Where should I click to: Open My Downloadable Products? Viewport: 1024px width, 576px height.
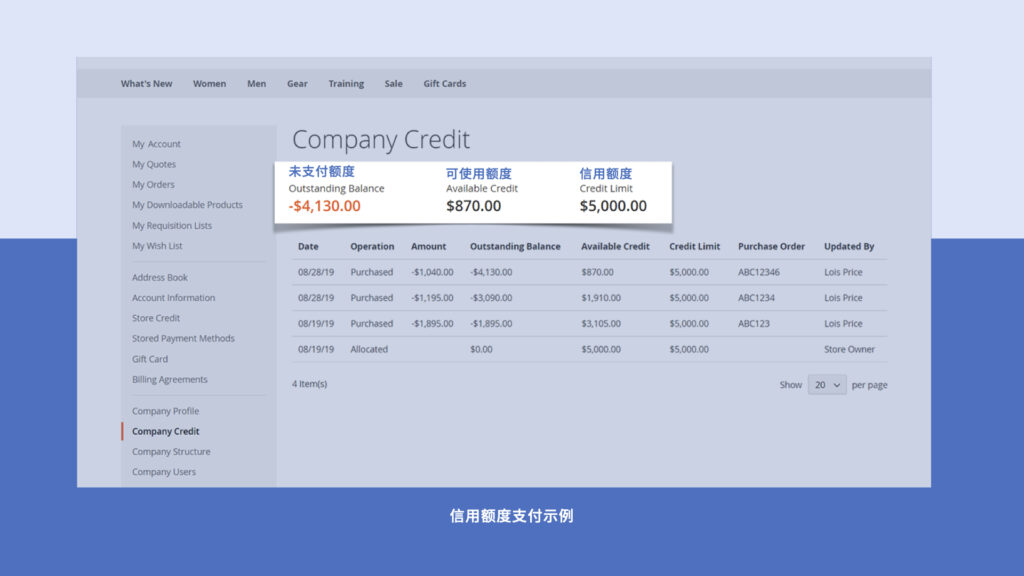[187, 205]
